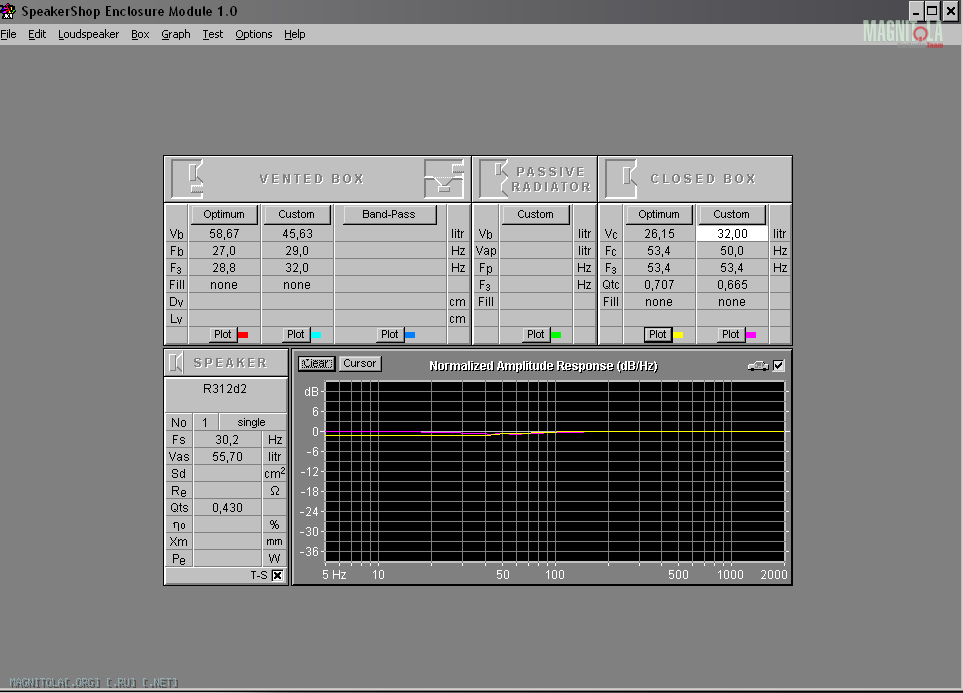Image resolution: width=963 pixels, height=693 pixels.
Task: Open the Help menu
Action: click(295, 34)
